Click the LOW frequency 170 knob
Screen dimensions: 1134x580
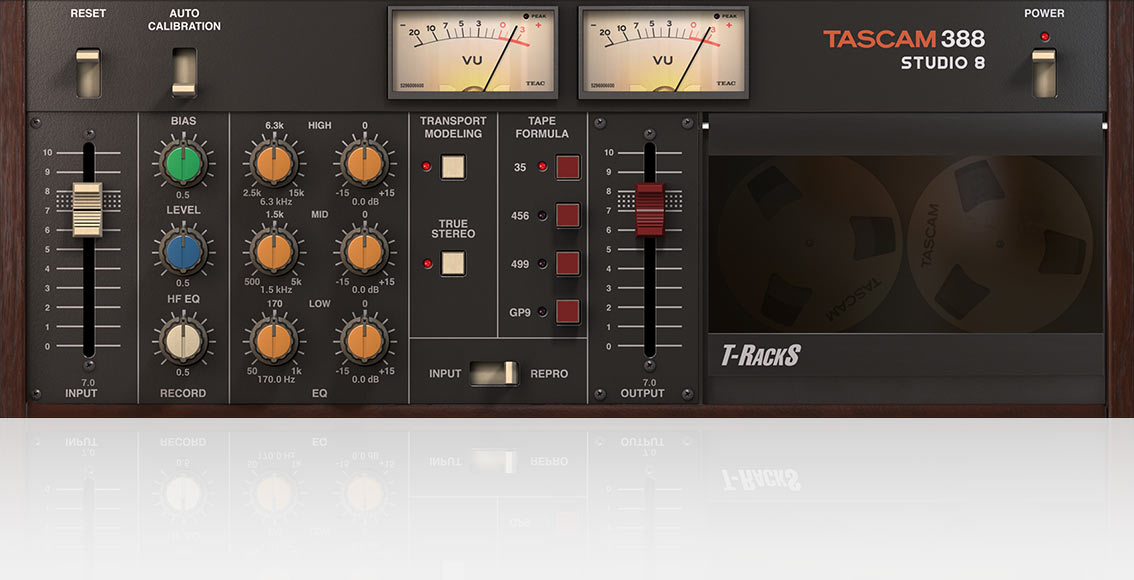[x=274, y=341]
